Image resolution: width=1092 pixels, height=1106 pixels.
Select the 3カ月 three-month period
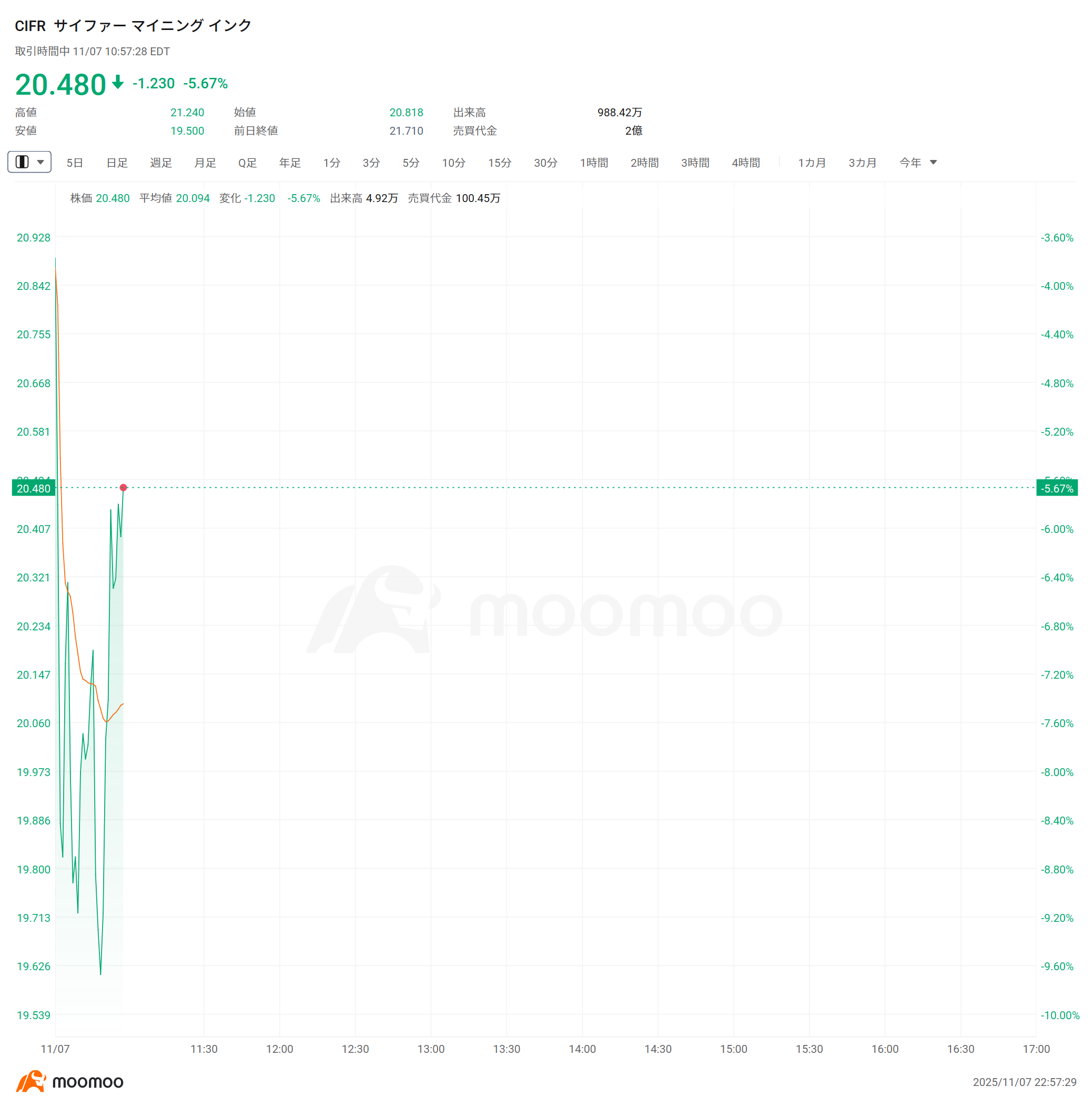pos(862,163)
